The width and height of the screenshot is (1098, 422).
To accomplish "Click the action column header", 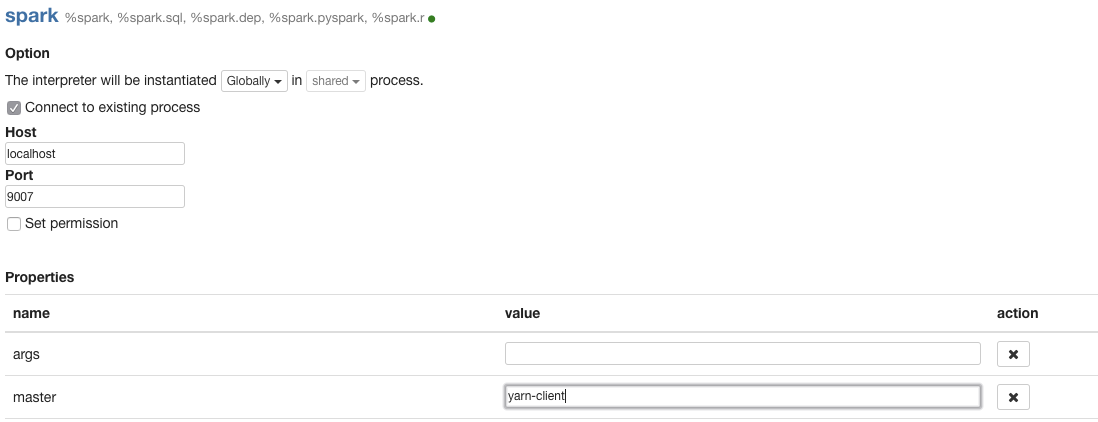I will [1017, 313].
